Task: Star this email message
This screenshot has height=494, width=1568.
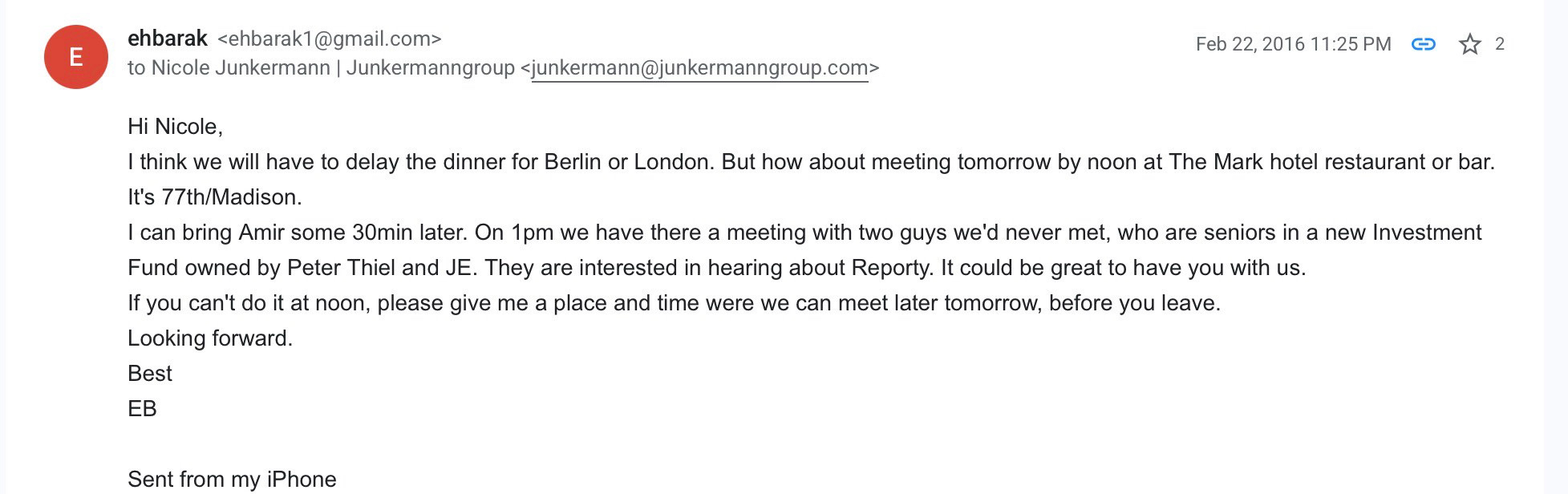Action: coord(1469,44)
